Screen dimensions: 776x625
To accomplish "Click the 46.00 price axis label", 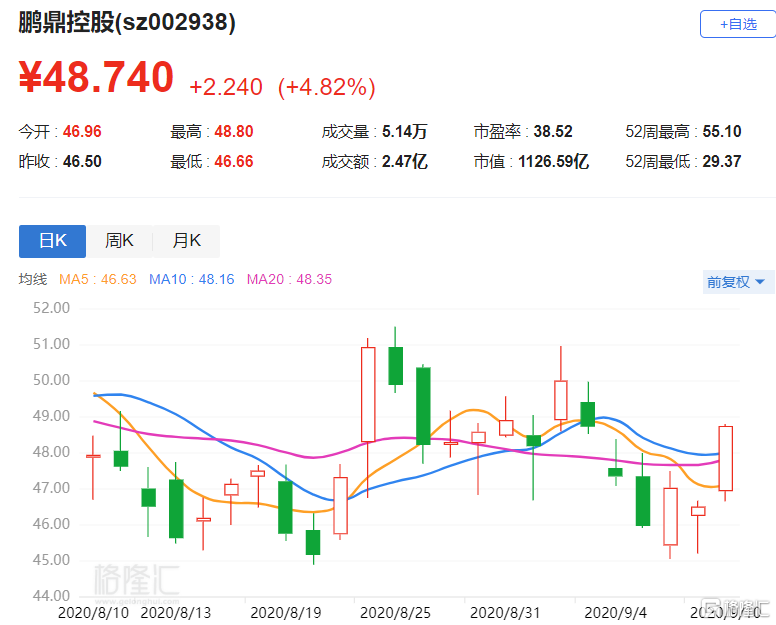I will [x=51, y=524].
